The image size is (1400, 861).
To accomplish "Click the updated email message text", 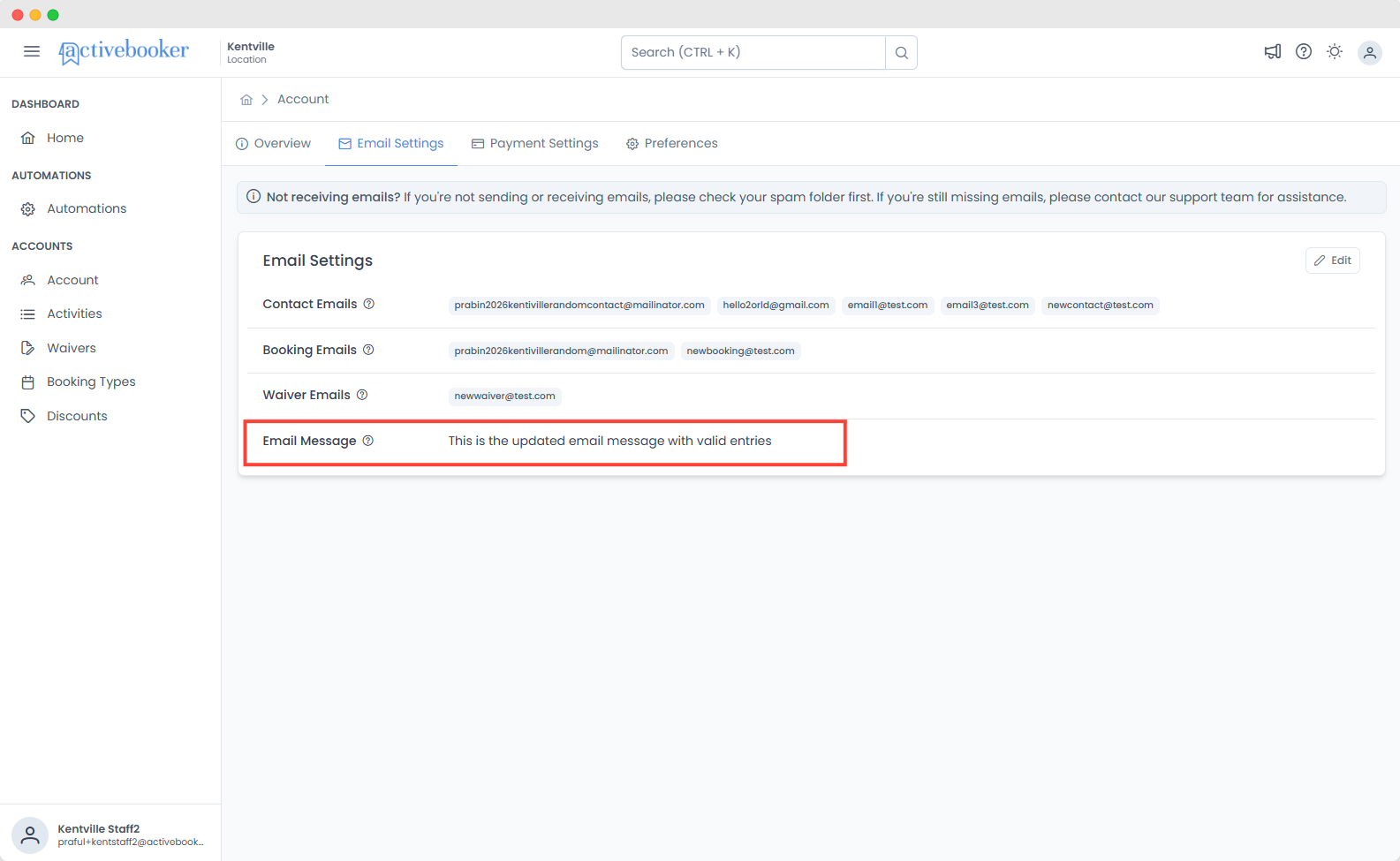I will tap(609, 441).
